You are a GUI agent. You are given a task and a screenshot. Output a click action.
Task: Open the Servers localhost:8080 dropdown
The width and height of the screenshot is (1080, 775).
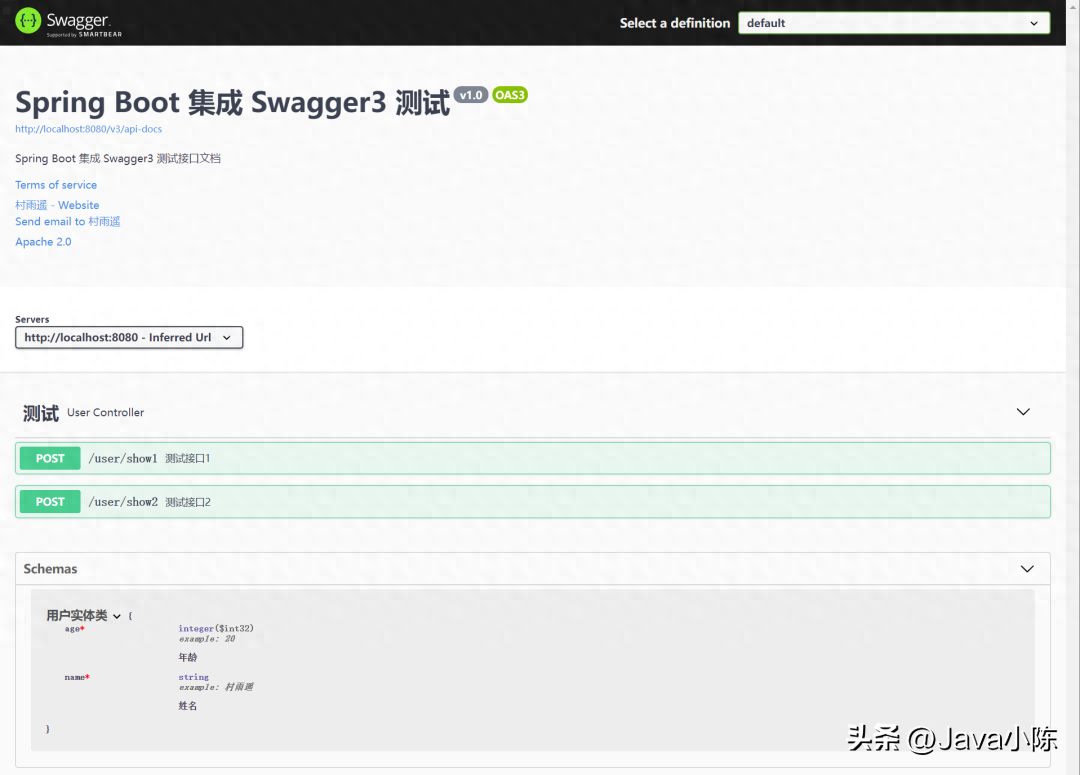pyautogui.click(x=129, y=338)
